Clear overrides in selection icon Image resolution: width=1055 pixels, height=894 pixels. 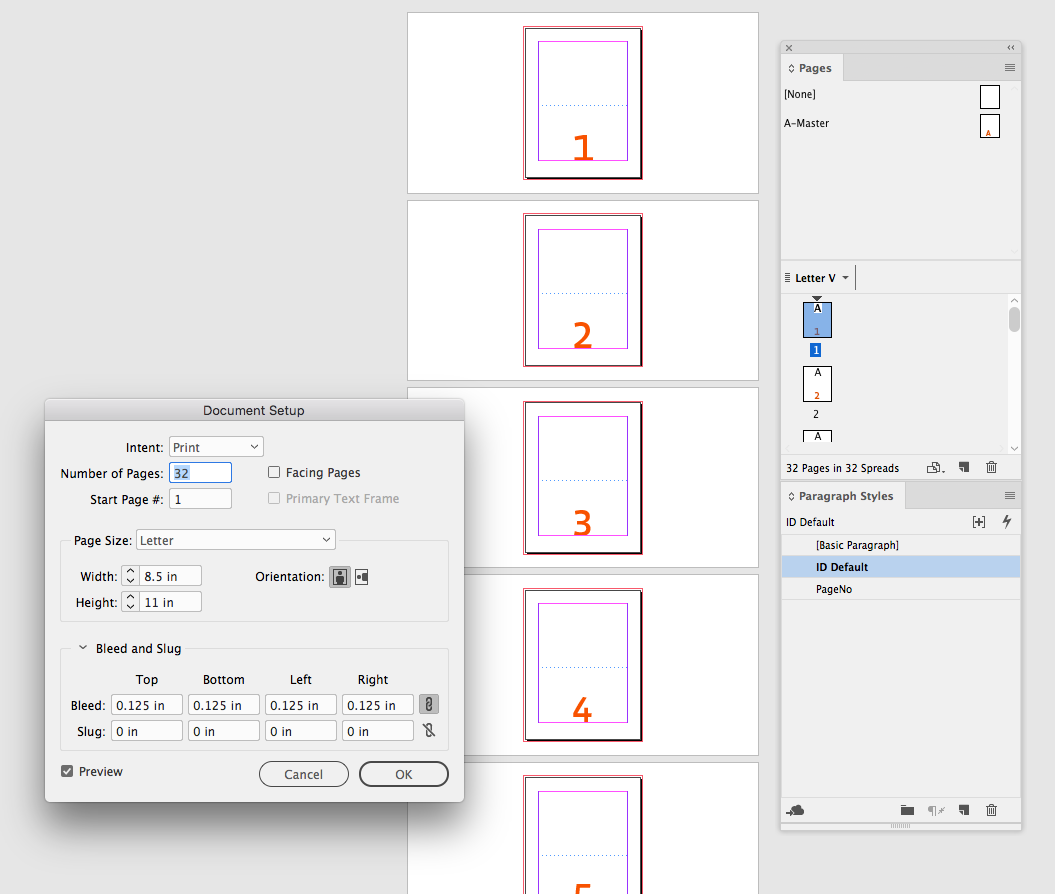[x=937, y=810]
